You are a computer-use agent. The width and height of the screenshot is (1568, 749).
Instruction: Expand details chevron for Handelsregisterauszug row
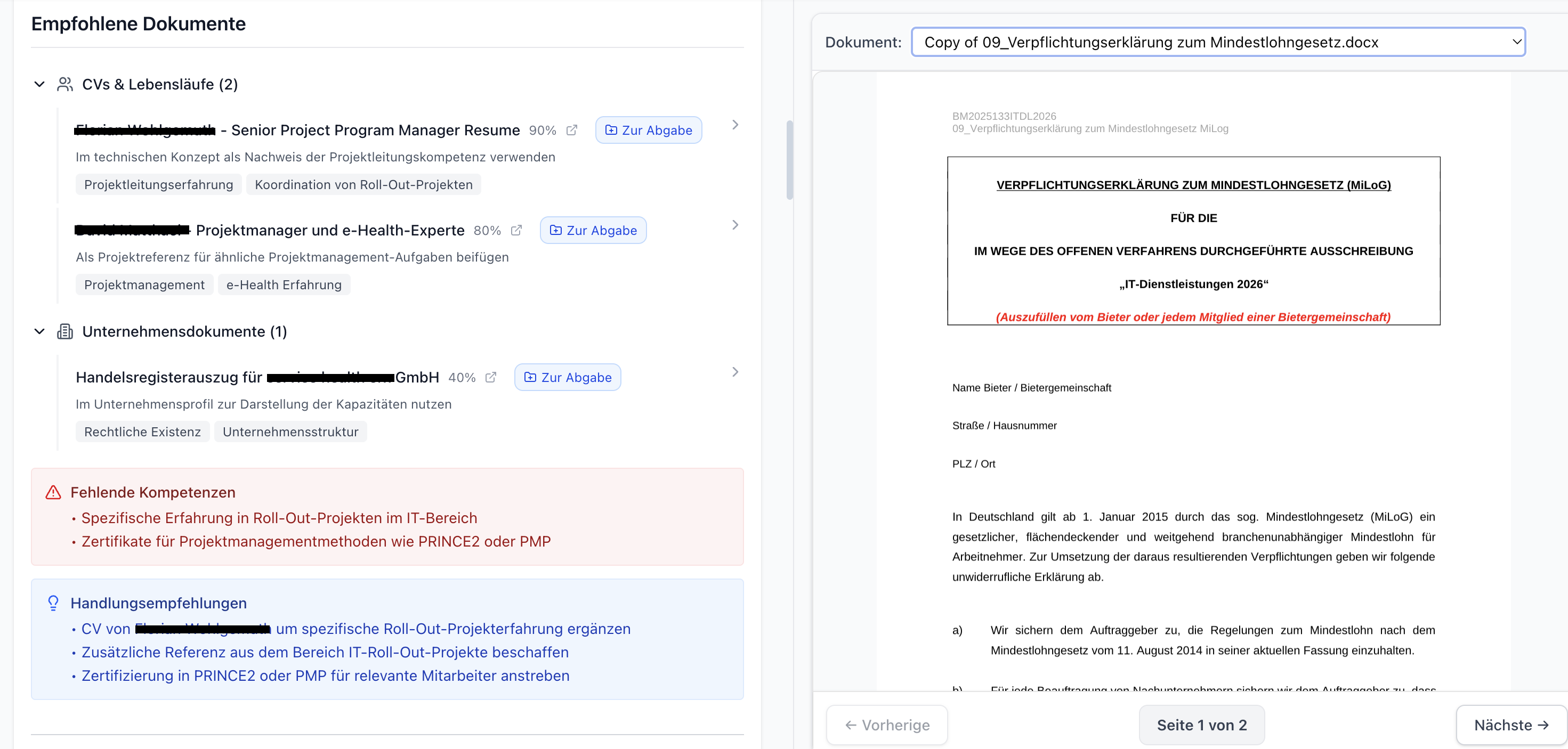(735, 372)
